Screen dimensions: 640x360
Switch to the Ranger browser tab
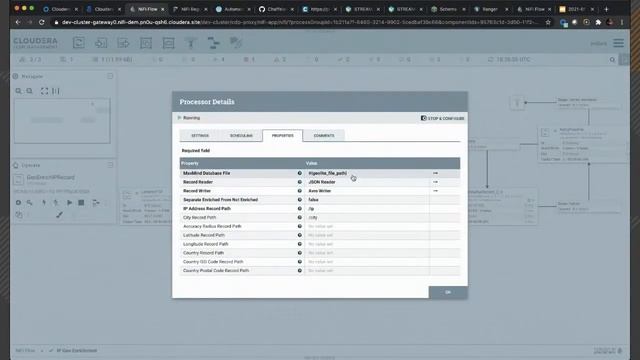[x=490, y=9]
